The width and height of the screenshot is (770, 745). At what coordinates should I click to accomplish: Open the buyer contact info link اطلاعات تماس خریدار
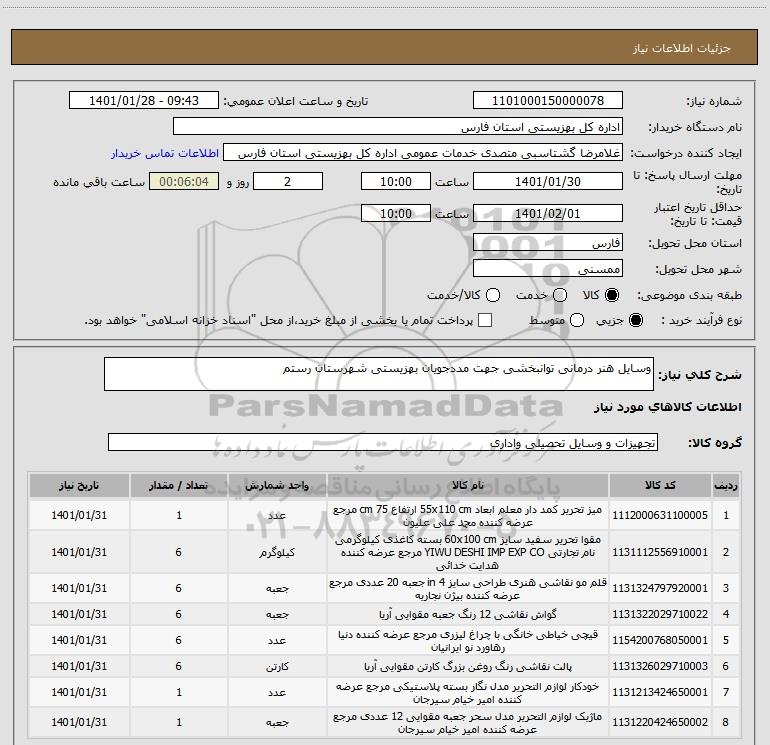pyautogui.click(x=165, y=153)
